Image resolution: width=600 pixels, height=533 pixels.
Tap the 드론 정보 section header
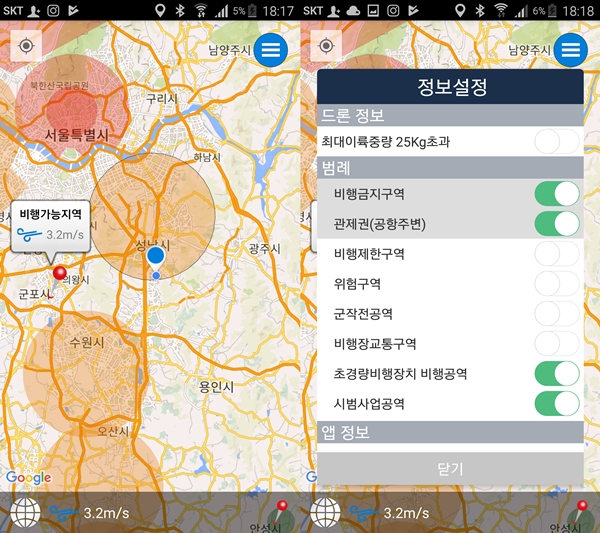[x=450, y=115]
